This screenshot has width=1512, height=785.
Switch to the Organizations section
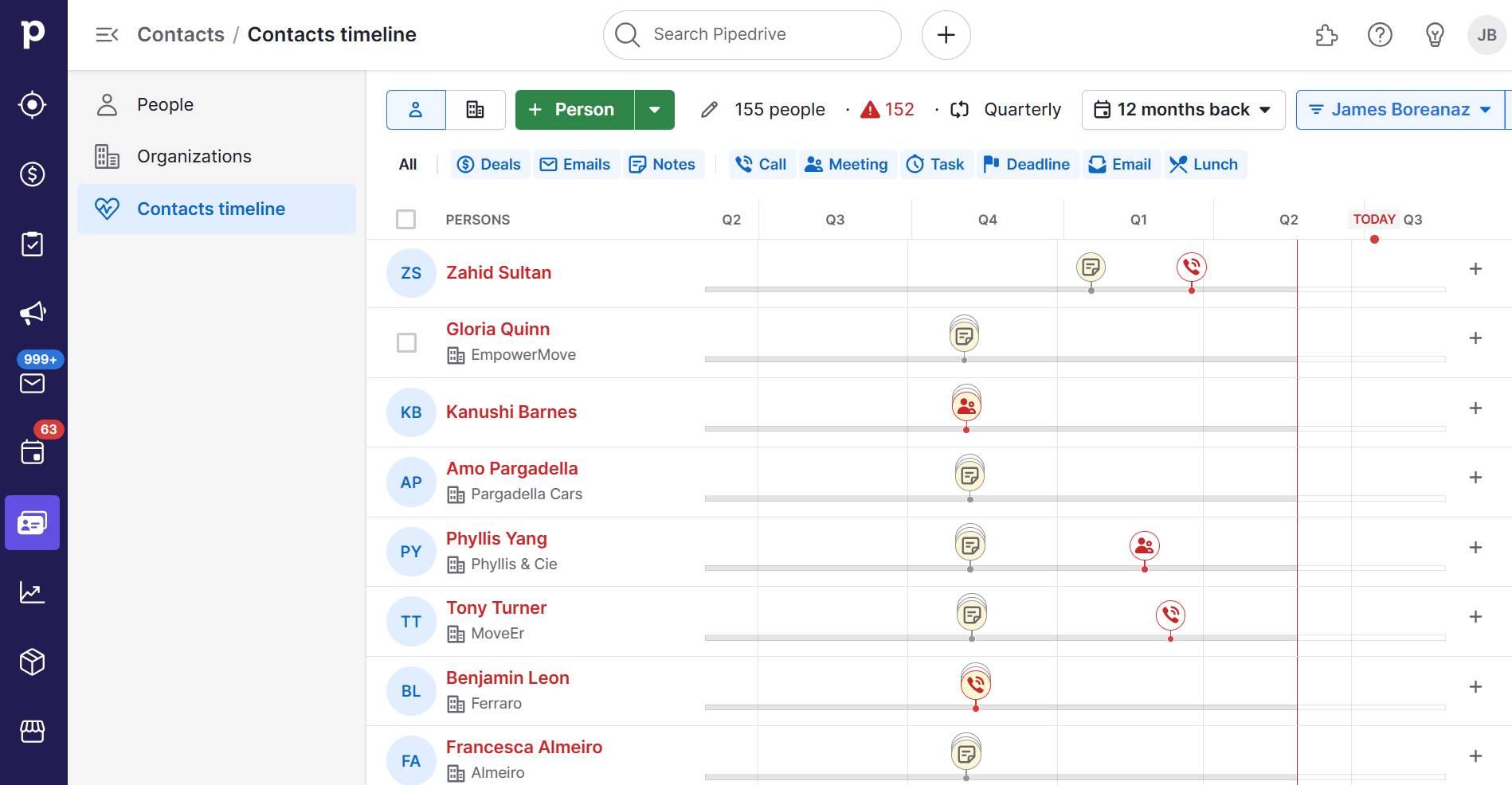coord(194,156)
